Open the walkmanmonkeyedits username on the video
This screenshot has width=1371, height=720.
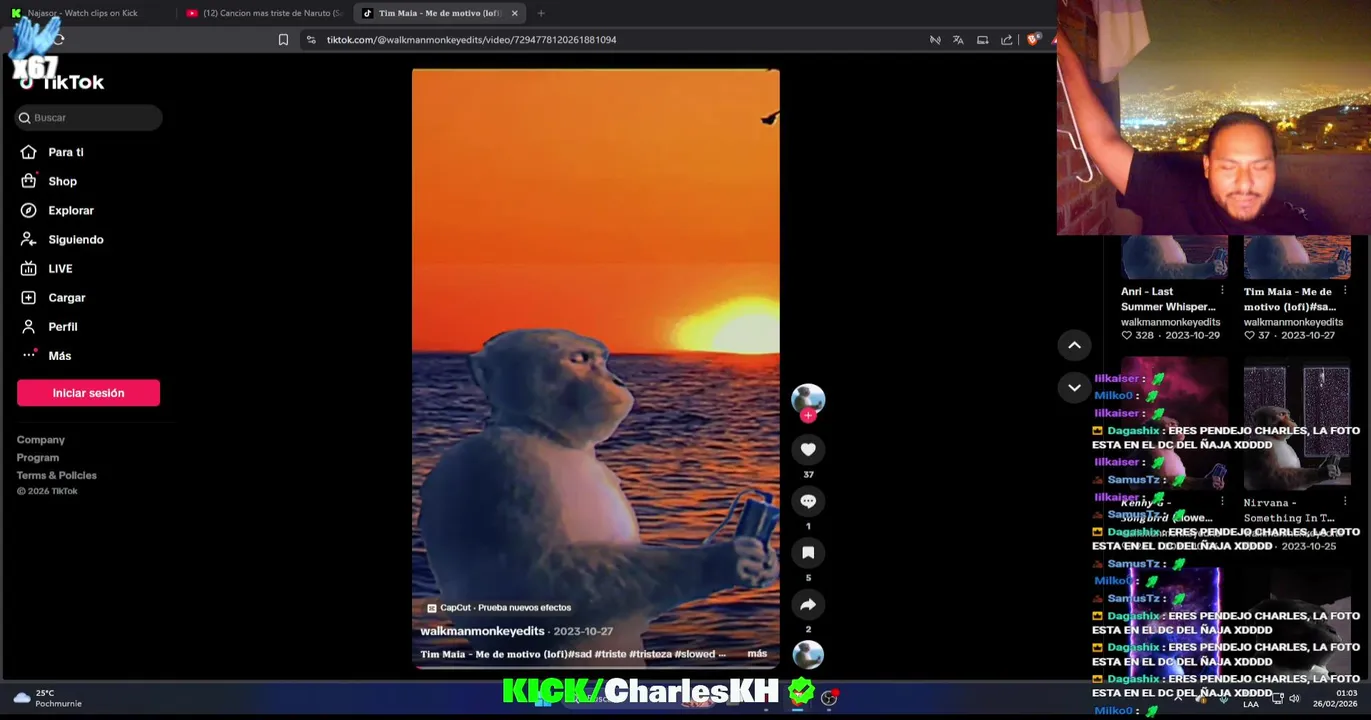(x=482, y=631)
